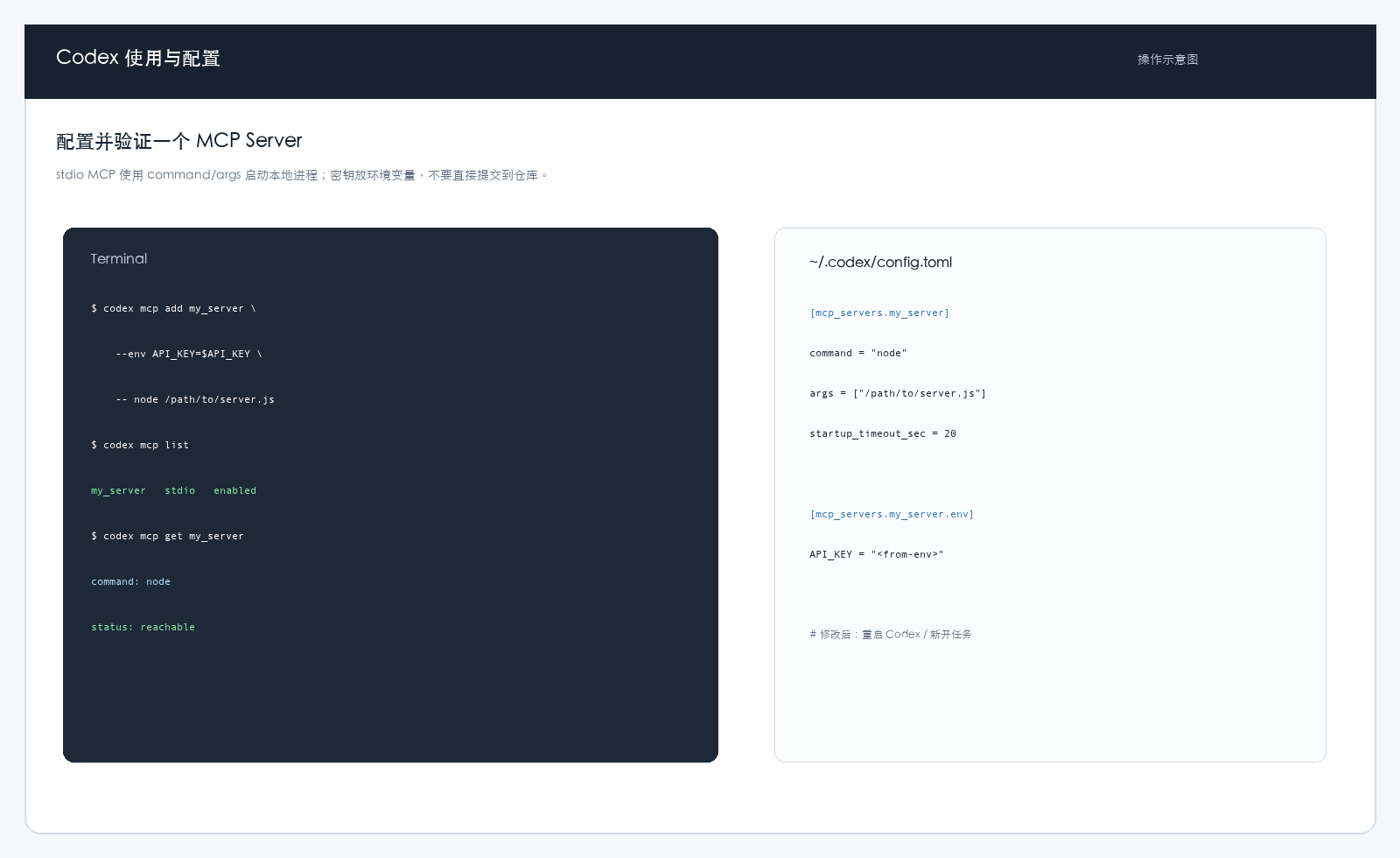Click section header '[mcp_servers.my_server]'
1400x858 pixels.
(879, 313)
